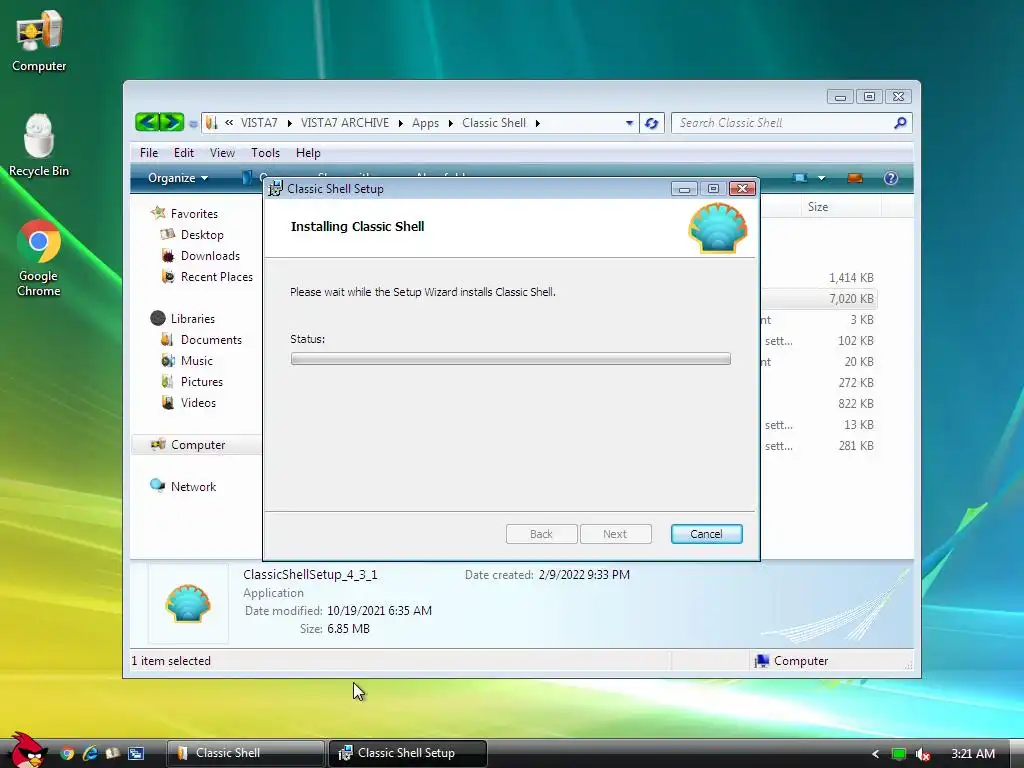Click Cancel in Classic Shell Setup
Screen dimensions: 1024x768
point(707,534)
